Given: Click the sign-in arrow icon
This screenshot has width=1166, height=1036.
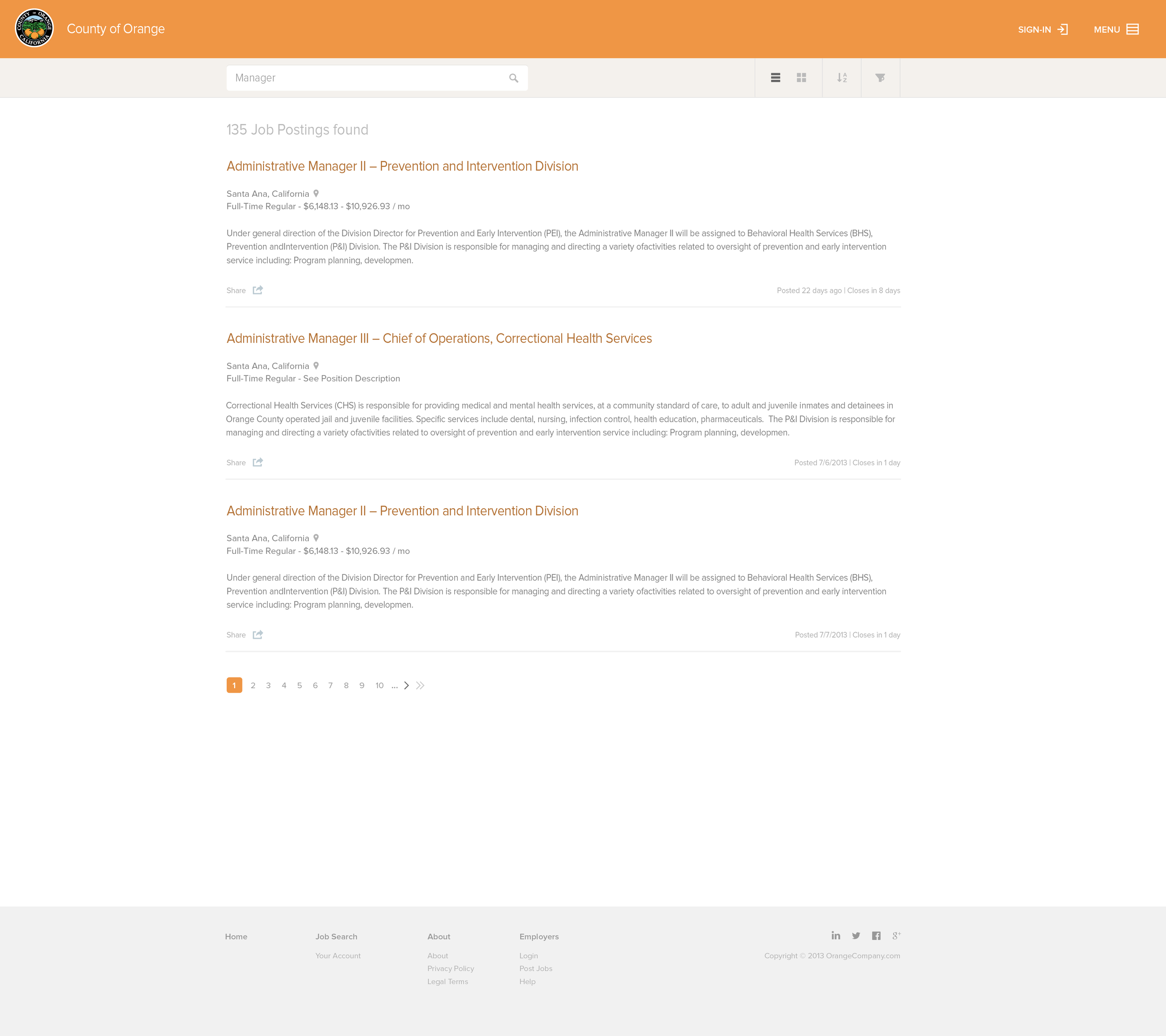Looking at the screenshot, I should [1063, 29].
